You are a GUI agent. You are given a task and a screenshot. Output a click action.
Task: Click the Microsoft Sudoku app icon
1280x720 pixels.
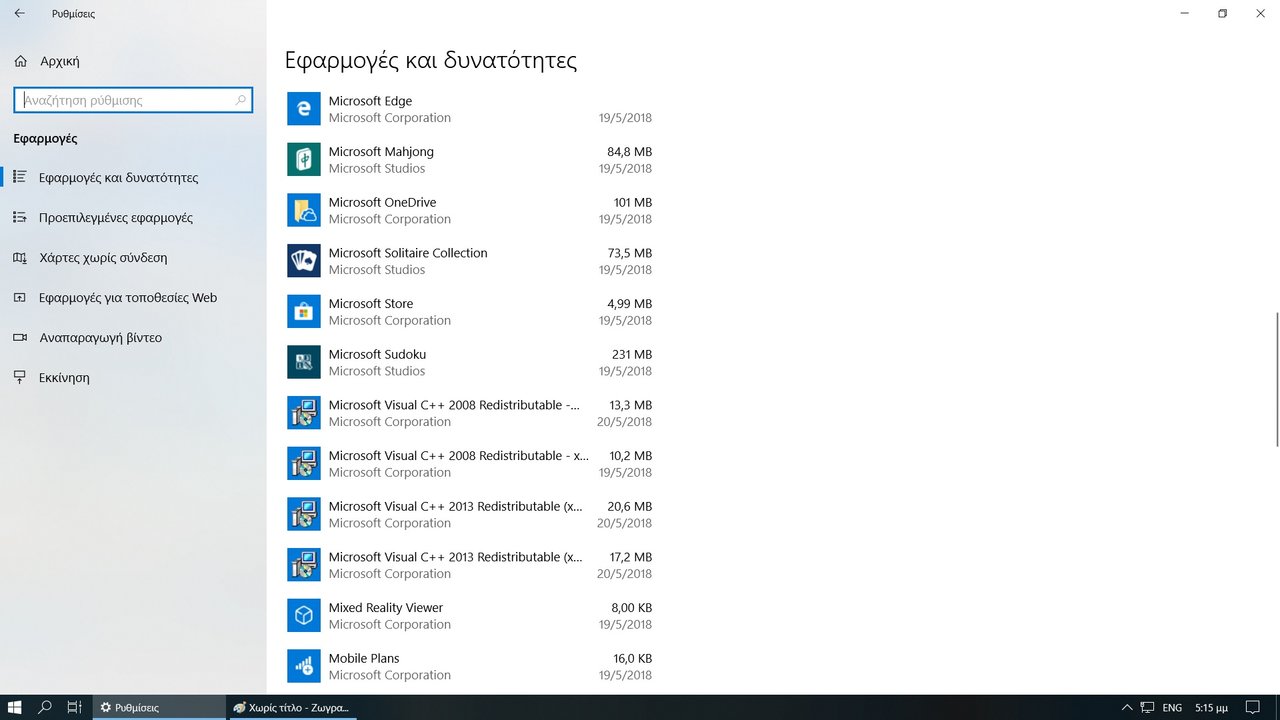pos(304,362)
